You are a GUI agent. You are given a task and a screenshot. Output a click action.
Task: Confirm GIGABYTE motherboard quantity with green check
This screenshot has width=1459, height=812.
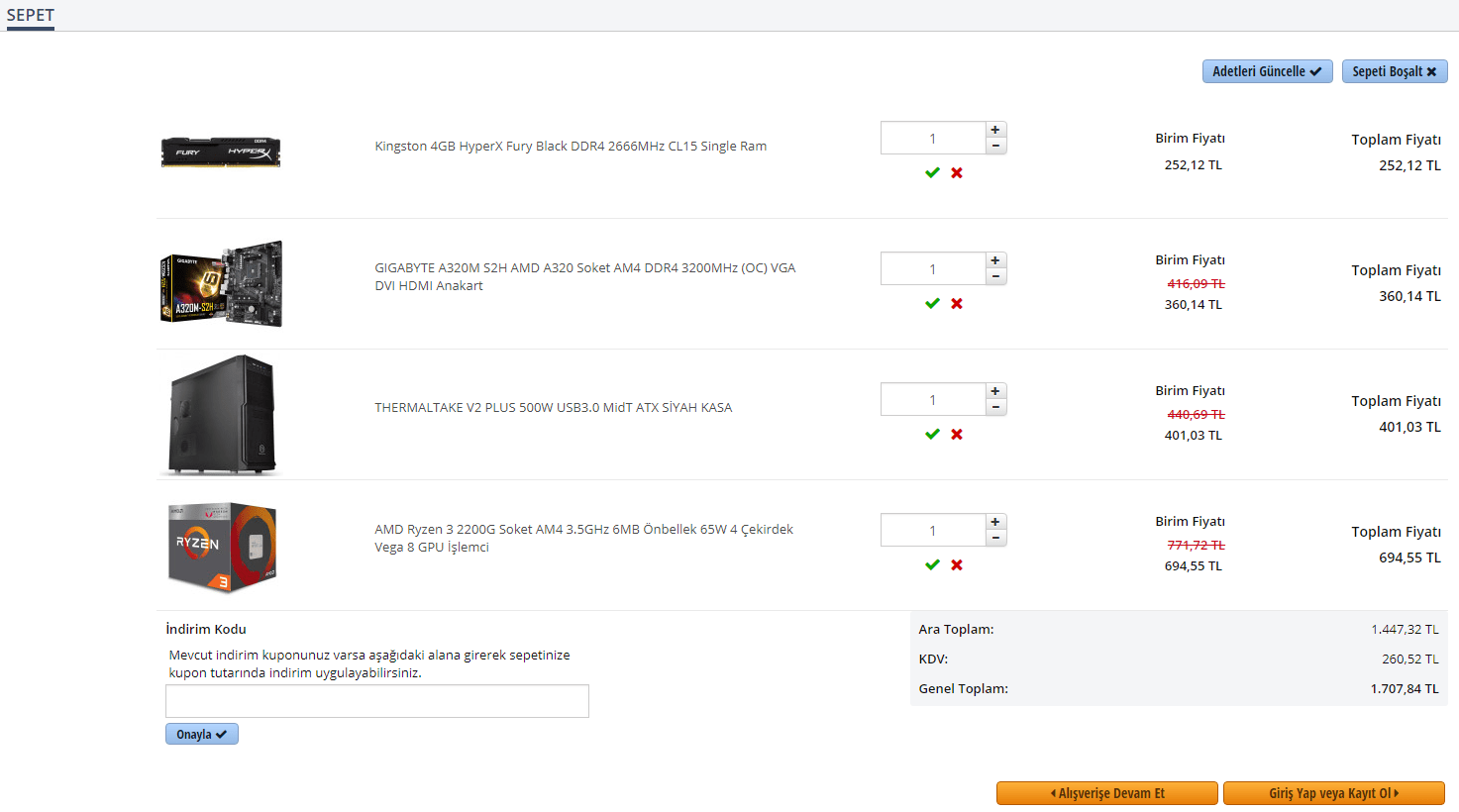[x=932, y=303]
